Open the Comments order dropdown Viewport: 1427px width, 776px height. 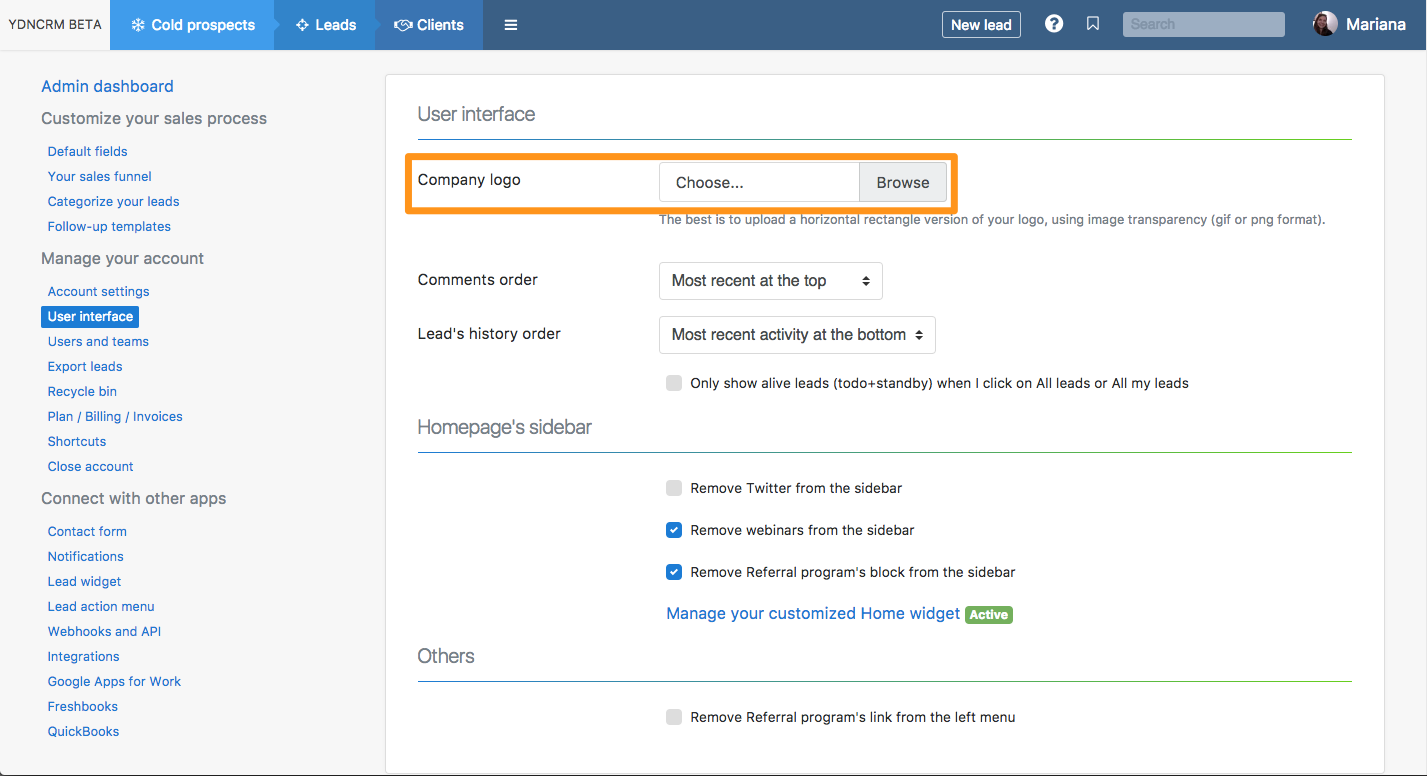[770, 281]
